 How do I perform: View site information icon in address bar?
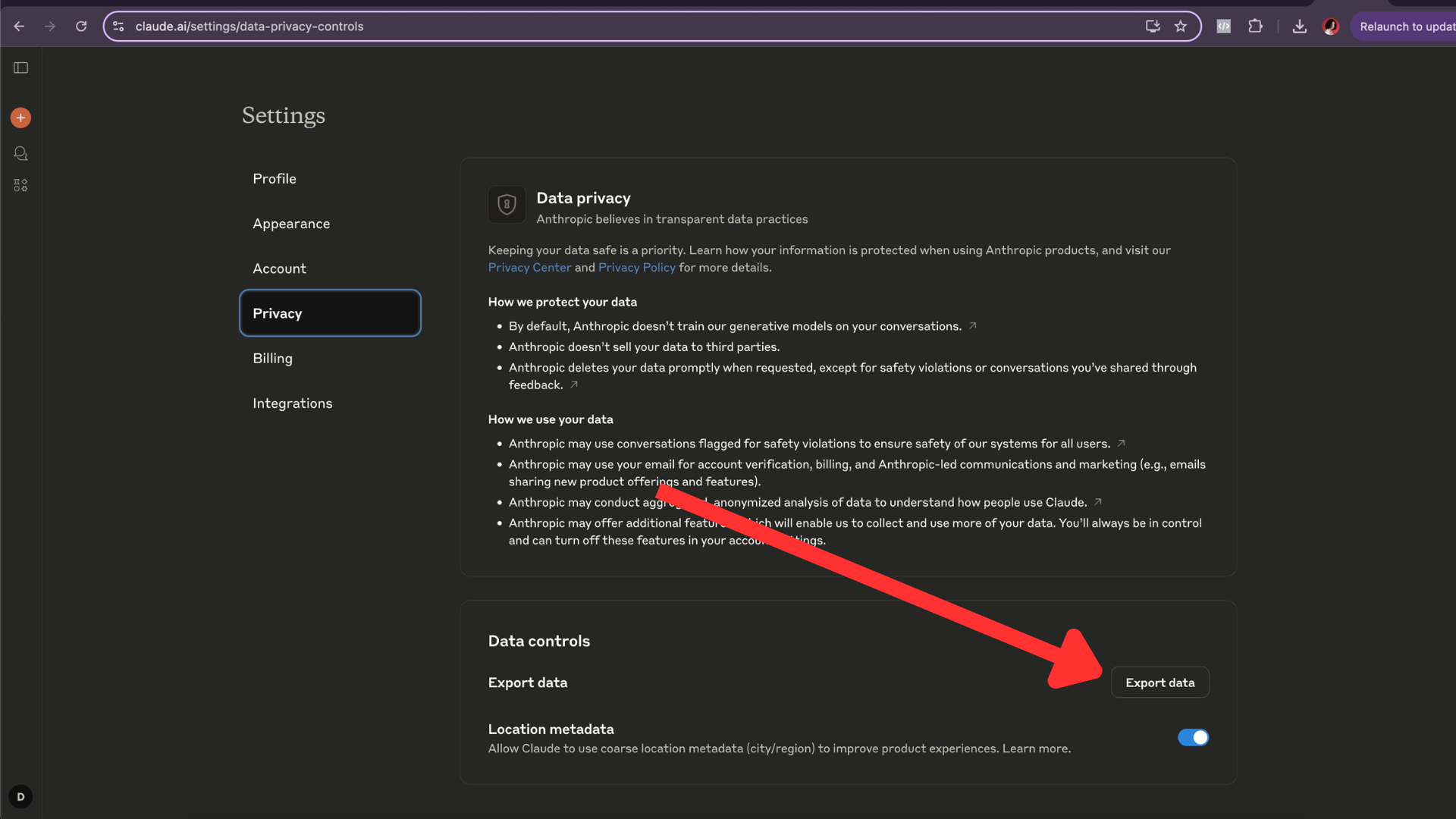pos(118,27)
